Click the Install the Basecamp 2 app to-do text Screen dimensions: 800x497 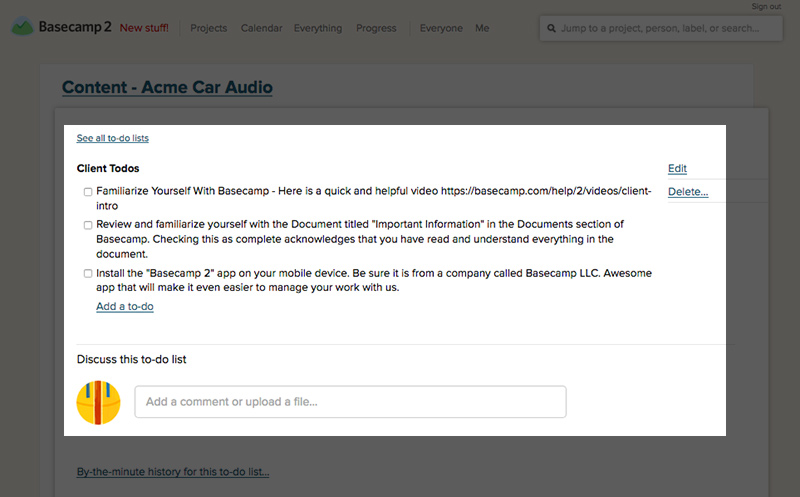[x=374, y=280]
